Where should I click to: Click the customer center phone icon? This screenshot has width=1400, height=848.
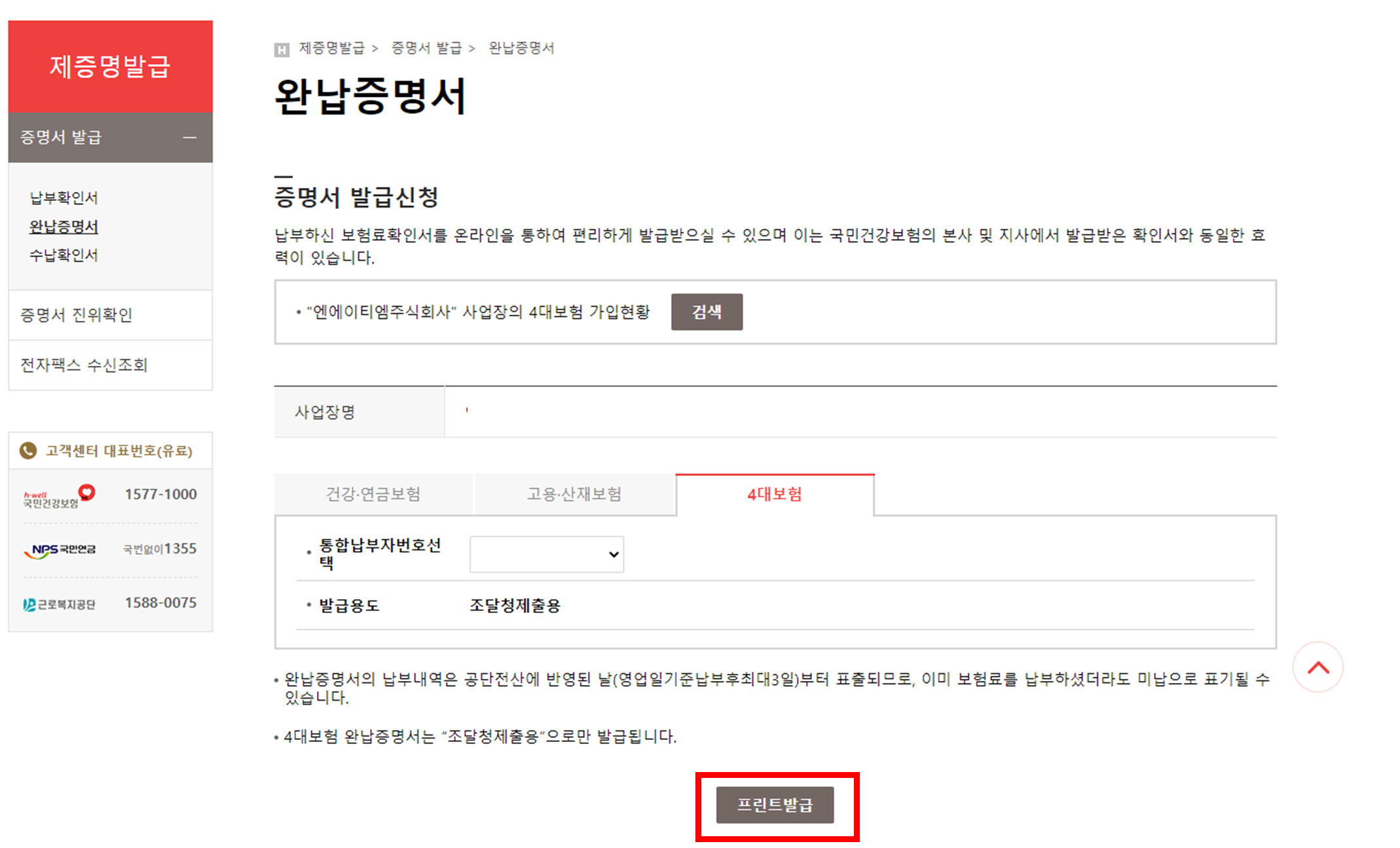(x=28, y=451)
